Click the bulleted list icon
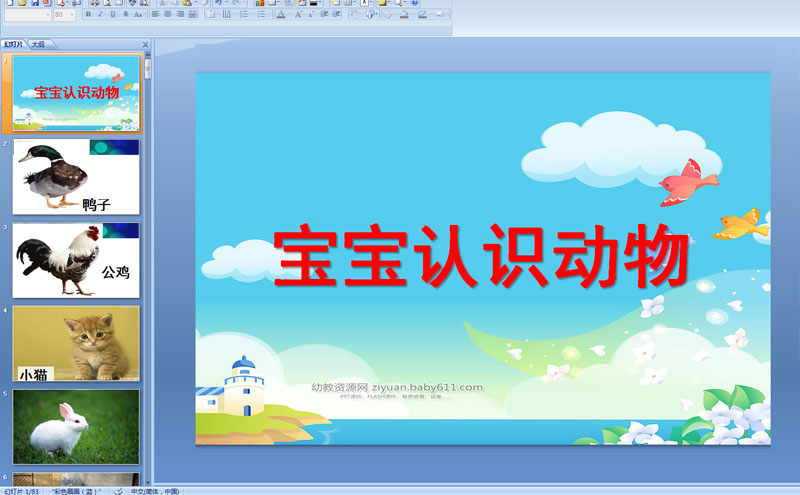 [x=261, y=14]
